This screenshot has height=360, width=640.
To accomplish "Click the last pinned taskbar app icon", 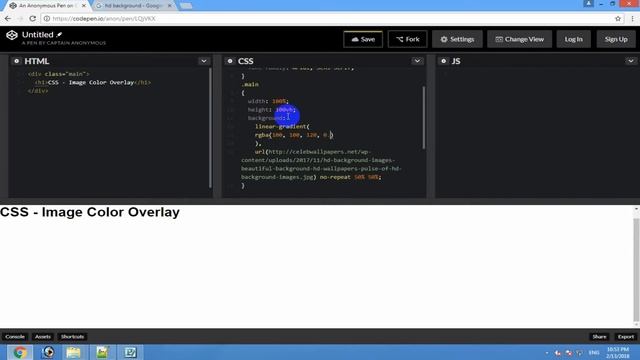I will (131, 352).
